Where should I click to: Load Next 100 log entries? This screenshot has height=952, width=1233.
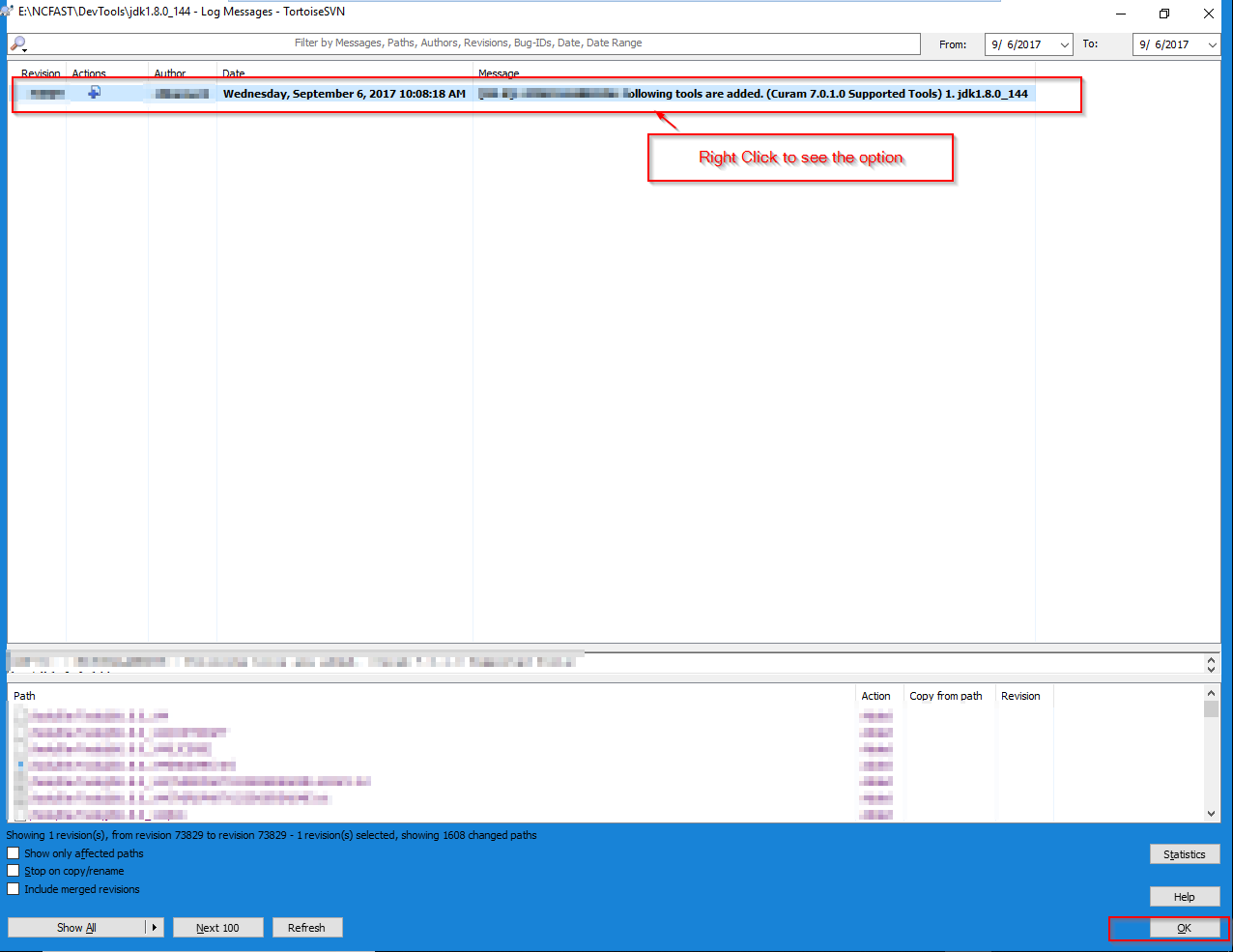(218, 928)
